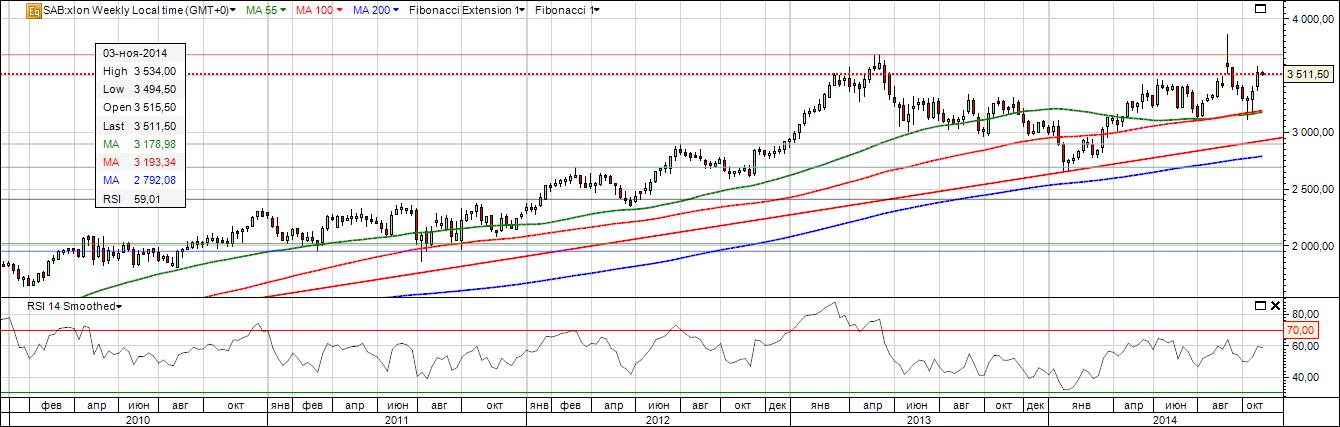Click the Low 3 494,50 row
The image size is (1340, 427).
point(140,89)
